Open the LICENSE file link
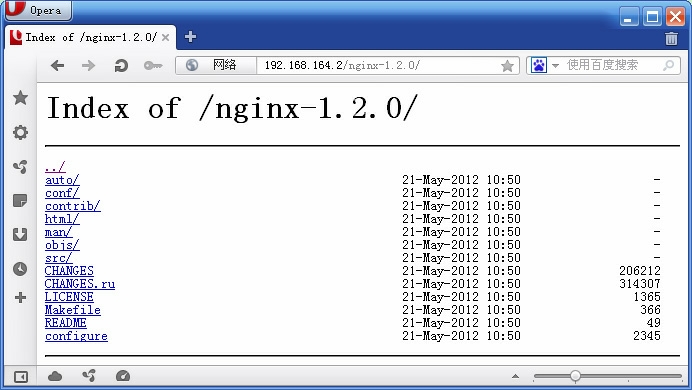This screenshot has height=390, width=692. tap(69, 297)
